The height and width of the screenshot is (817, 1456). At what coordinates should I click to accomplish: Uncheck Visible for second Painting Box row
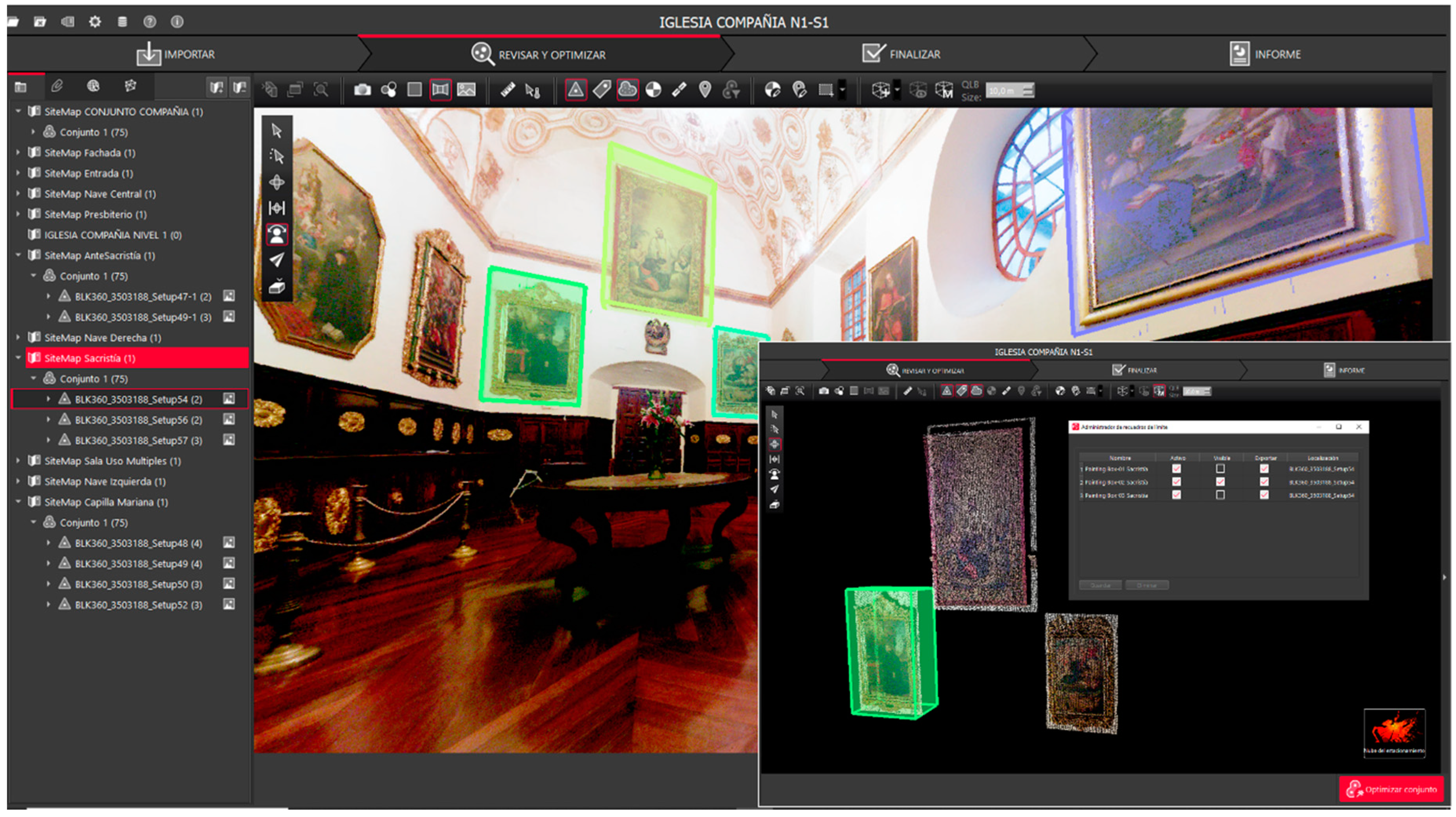click(1220, 482)
